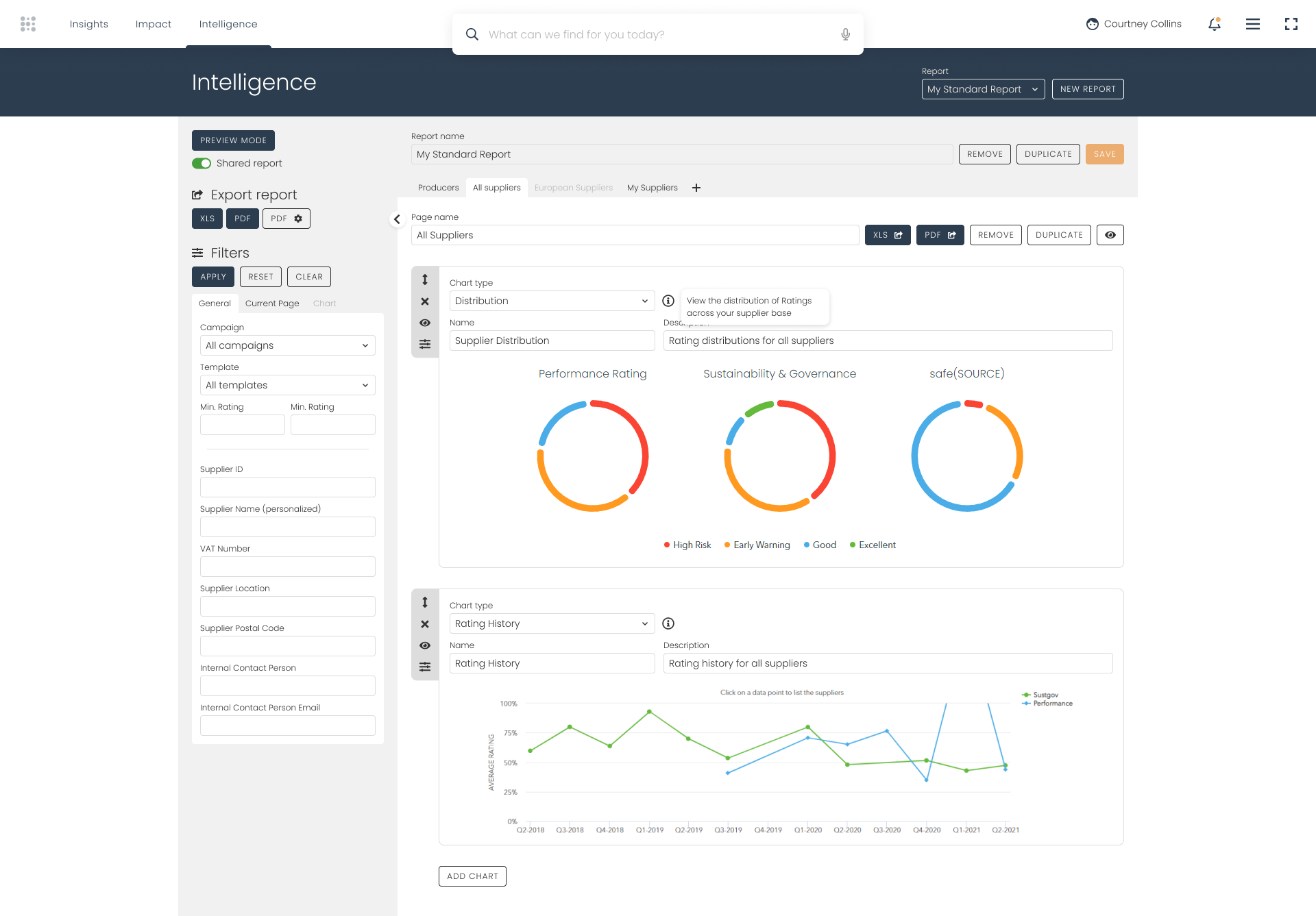
Task: Remove the Distribution chart with X icon
Action: click(425, 301)
